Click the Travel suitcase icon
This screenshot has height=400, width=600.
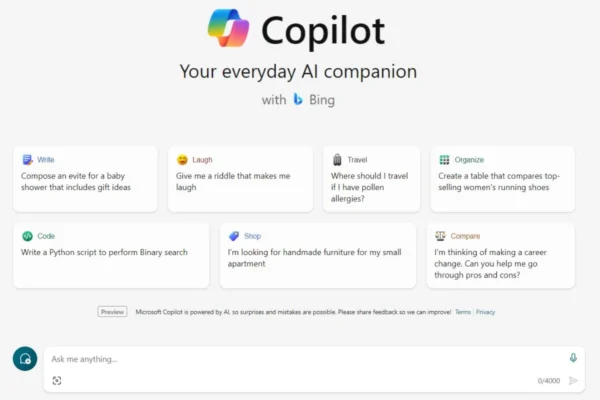pos(337,160)
